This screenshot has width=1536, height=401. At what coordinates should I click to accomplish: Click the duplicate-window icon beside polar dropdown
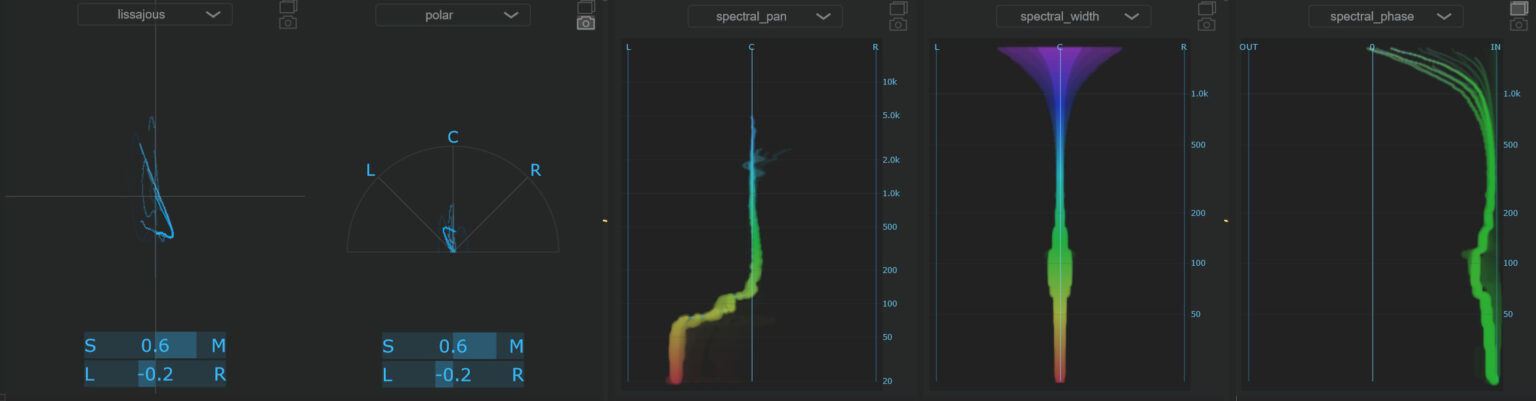tap(586, 7)
